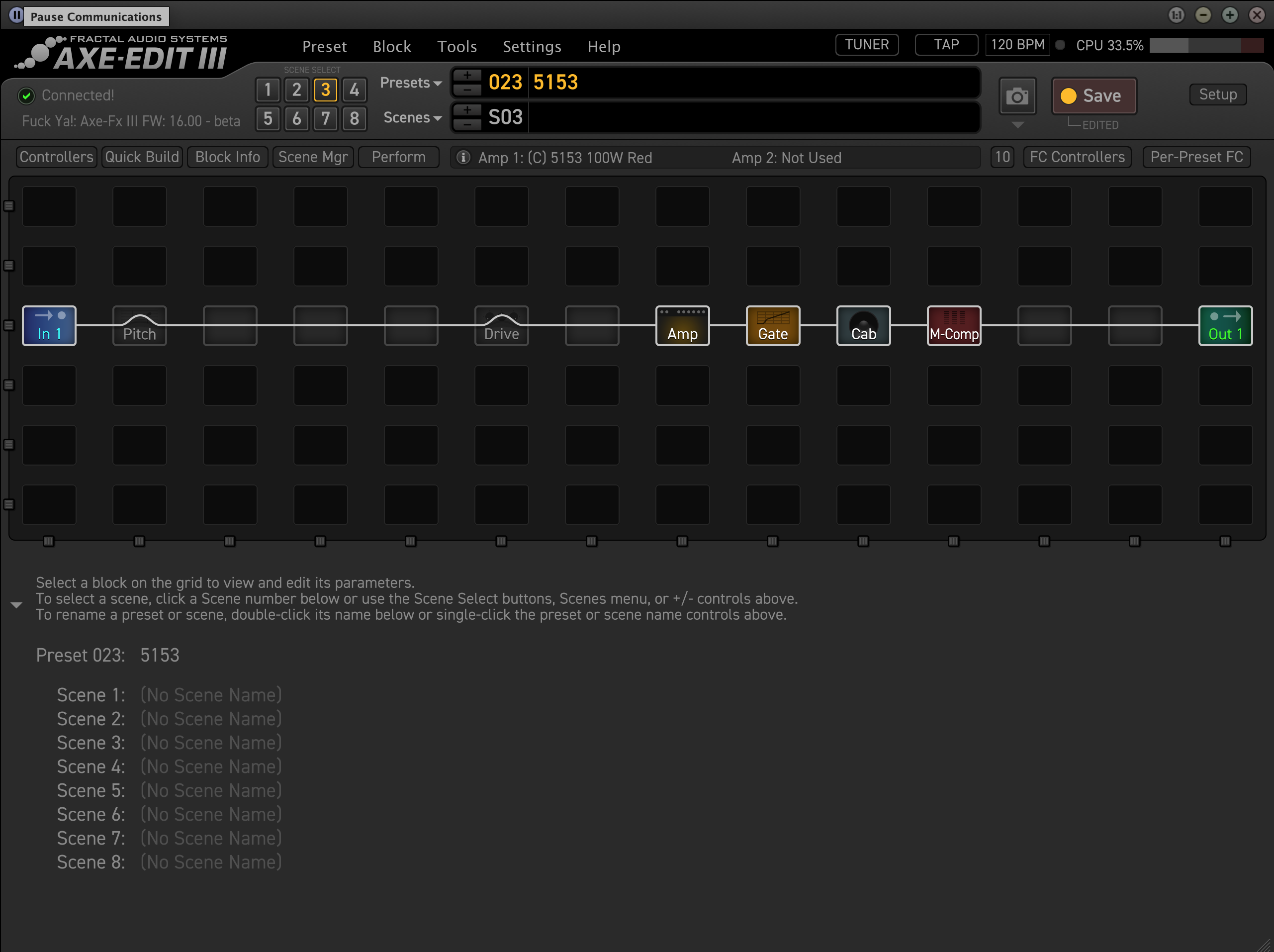This screenshot has height=952, width=1274.
Task: Open Setup
Action: [x=1217, y=95]
